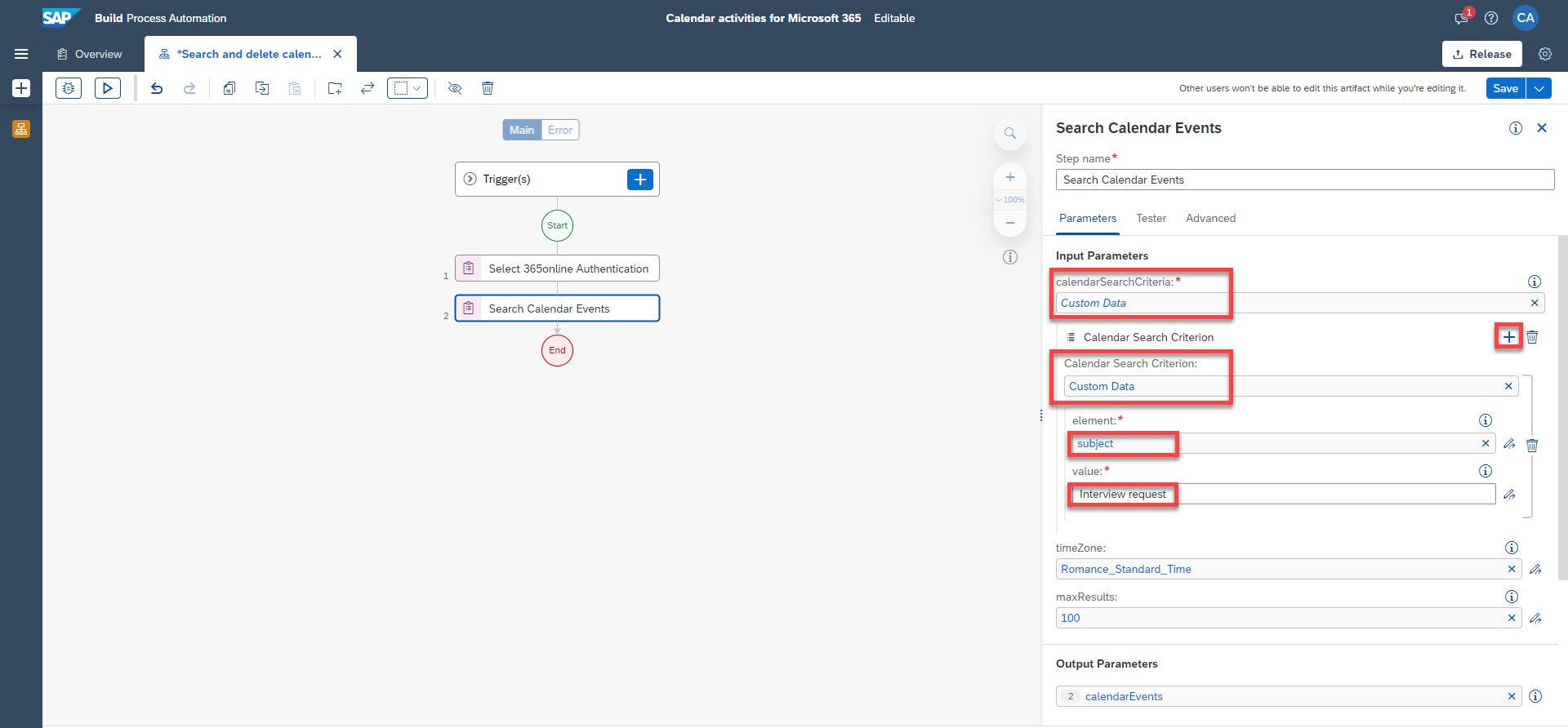Switch to the Overview tab
Viewport: 1568px width, 728px height.
90,54
